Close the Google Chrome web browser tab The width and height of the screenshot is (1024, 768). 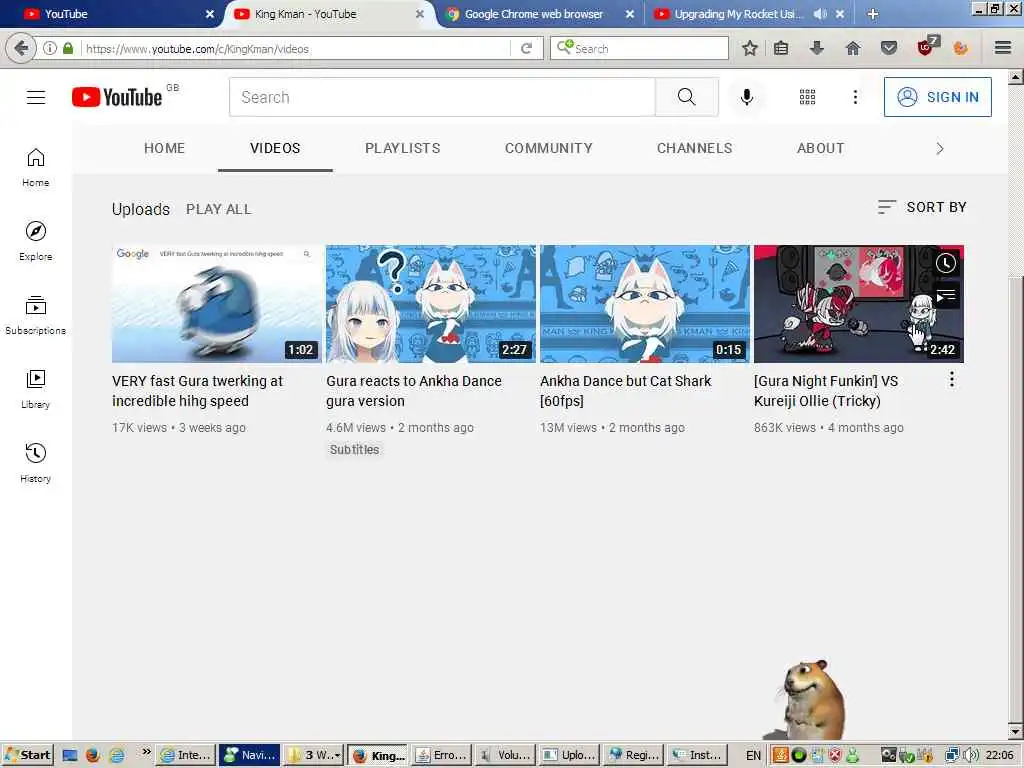[630, 14]
